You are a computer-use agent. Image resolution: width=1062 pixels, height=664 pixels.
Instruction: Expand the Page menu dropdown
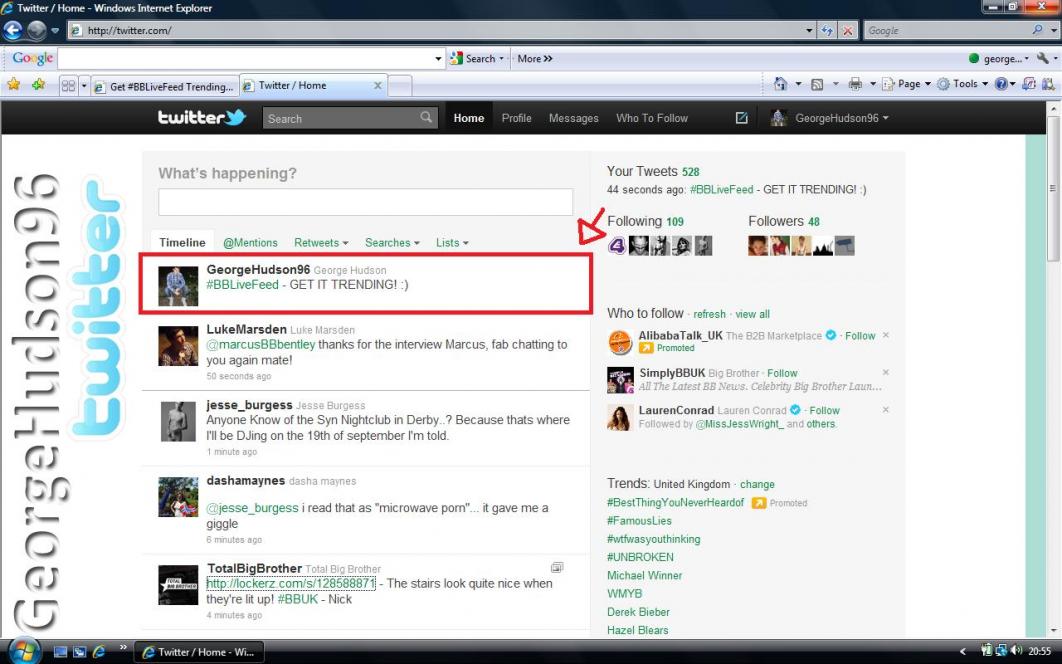pyautogui.click(x=927, y=84)
